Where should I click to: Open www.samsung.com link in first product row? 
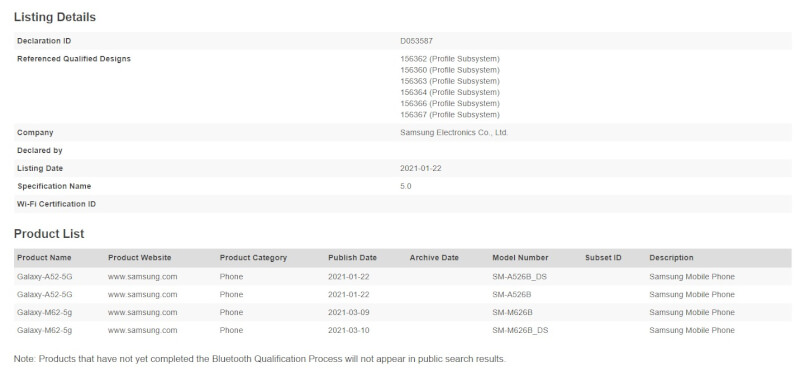pos(143,276)
